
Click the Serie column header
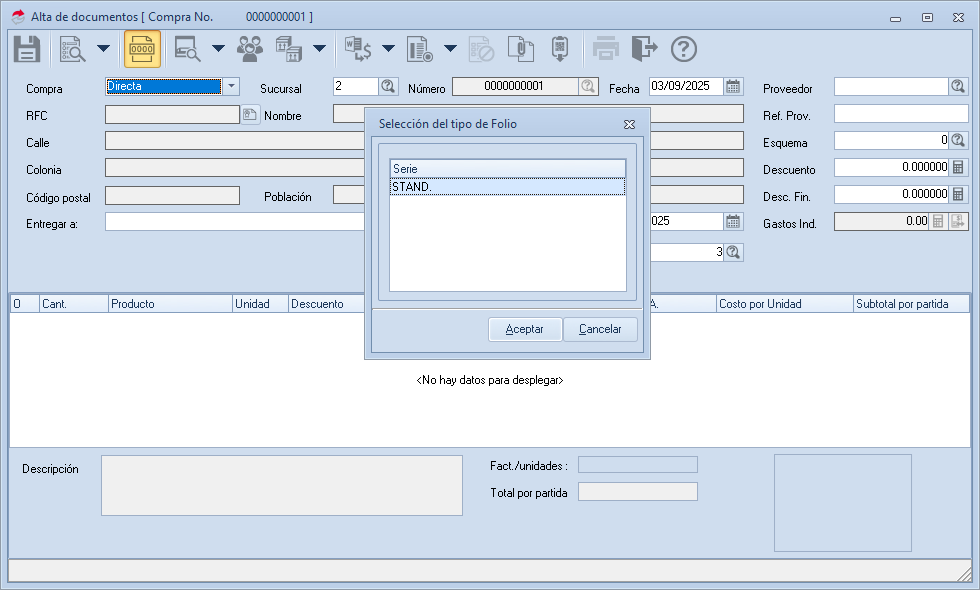coord(507,168)
